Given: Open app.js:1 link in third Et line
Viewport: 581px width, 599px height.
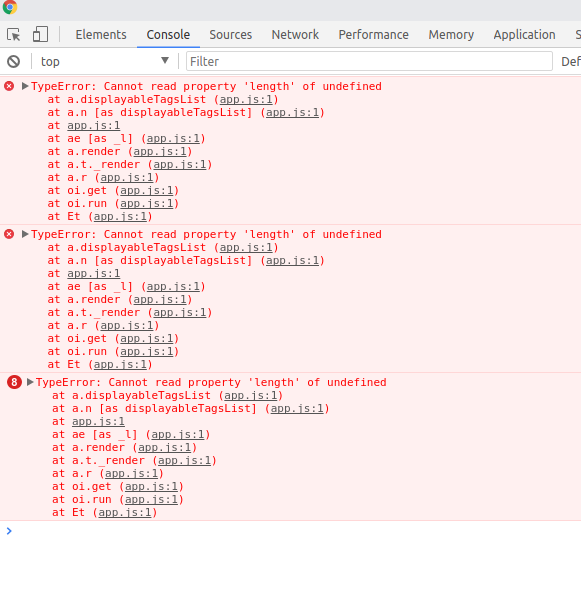Looking at the screenshot, I should [125, 512].
